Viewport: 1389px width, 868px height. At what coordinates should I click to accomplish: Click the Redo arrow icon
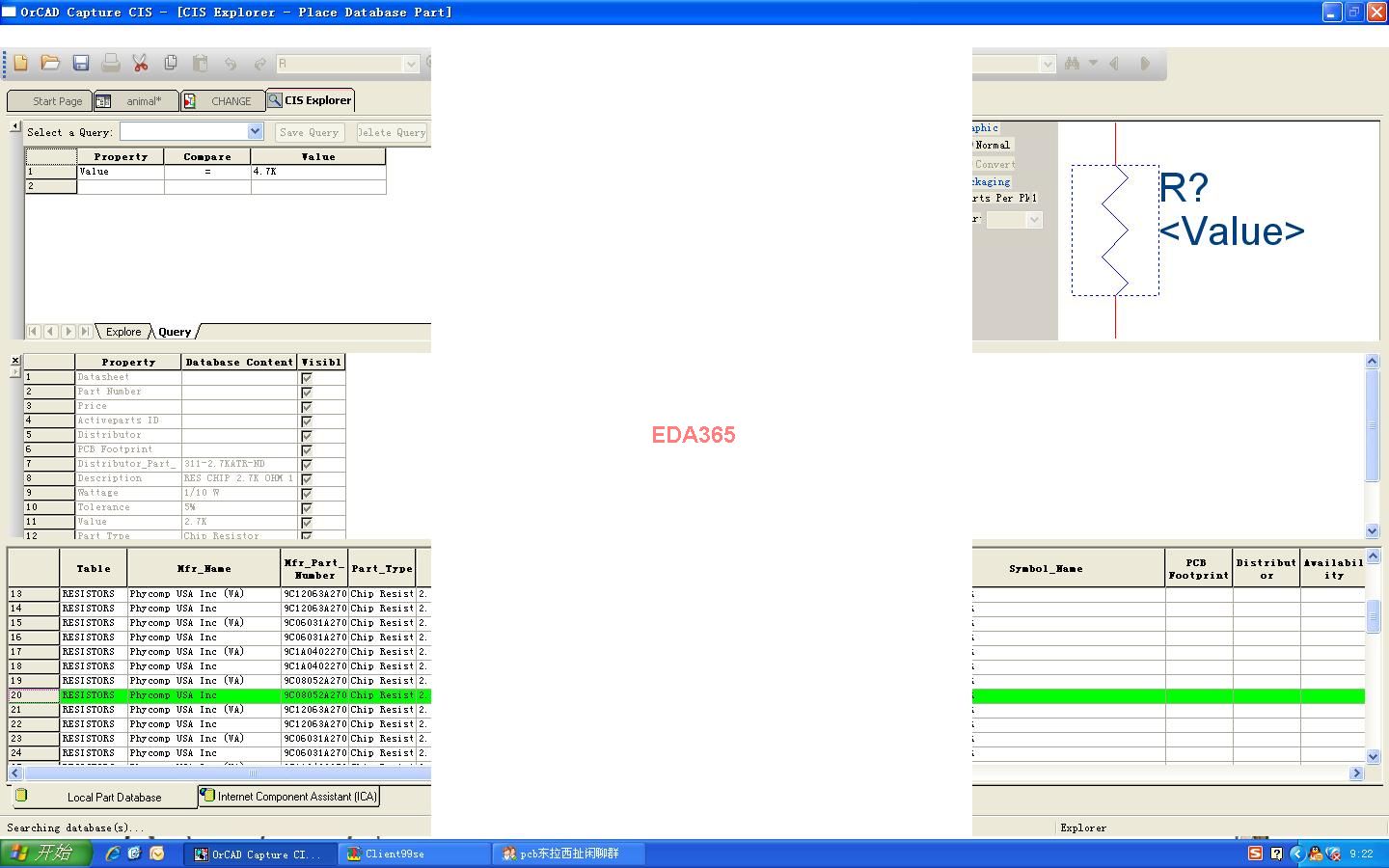click(x=259, y=64)
